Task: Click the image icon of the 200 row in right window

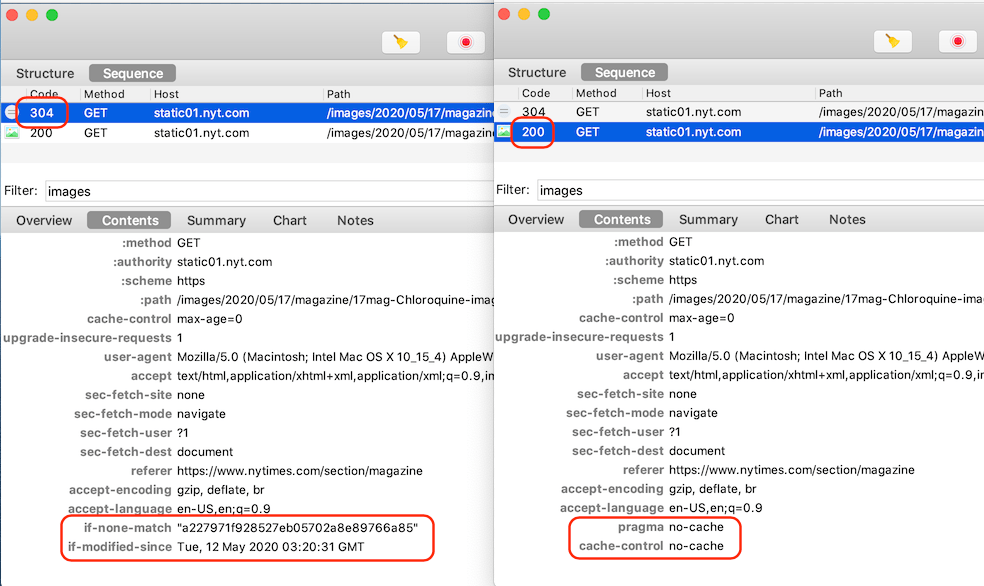Action: 504,131
